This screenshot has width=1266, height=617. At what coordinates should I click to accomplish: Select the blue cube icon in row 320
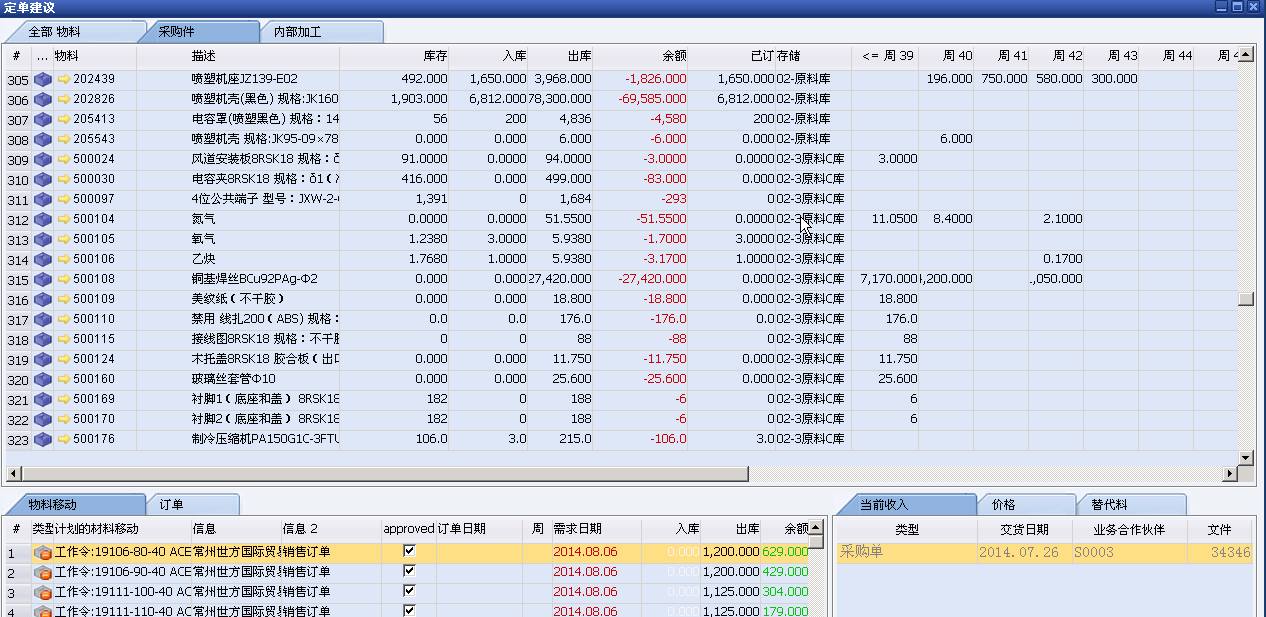click(x=43, y=379)
